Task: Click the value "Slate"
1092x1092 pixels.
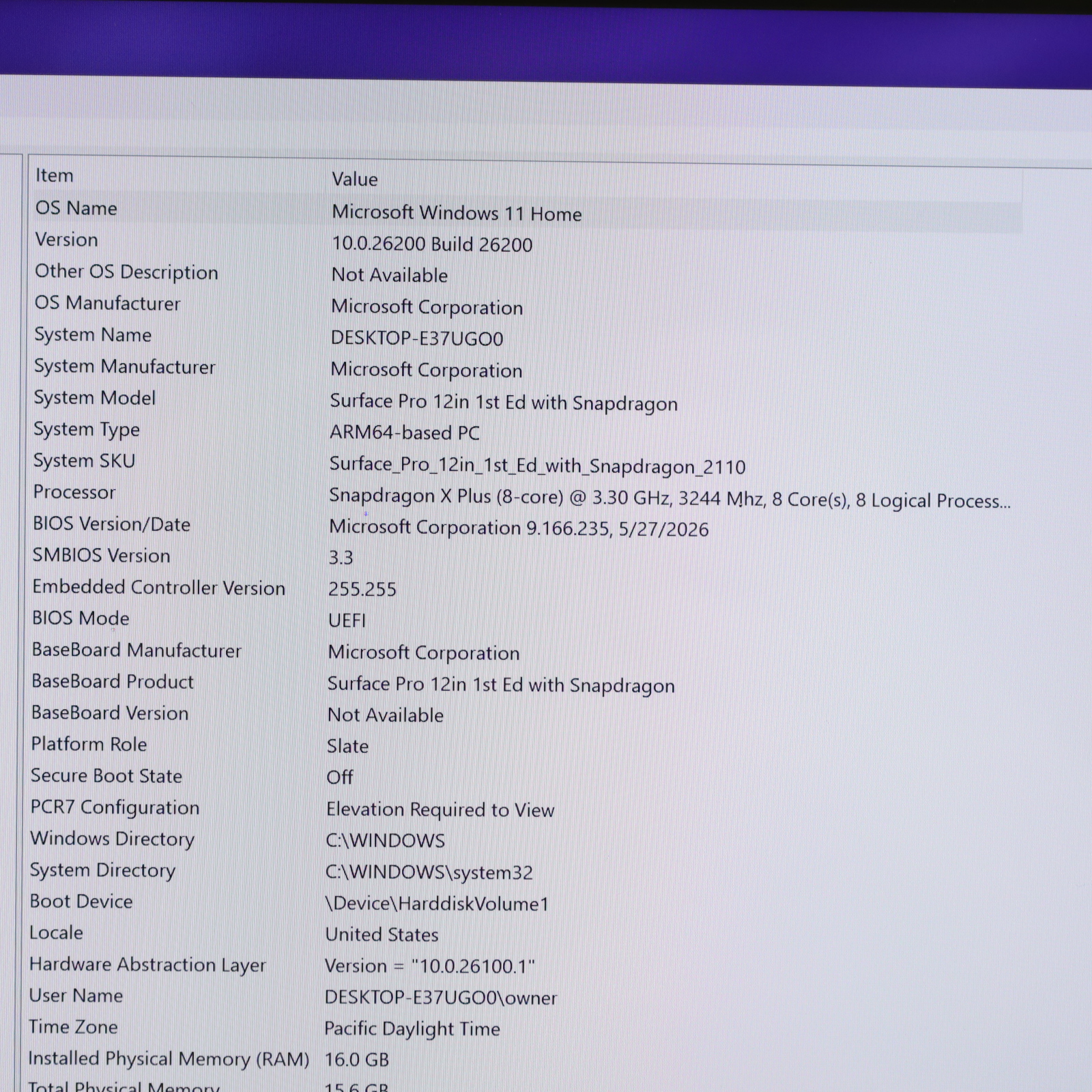Action: (347, 747)
